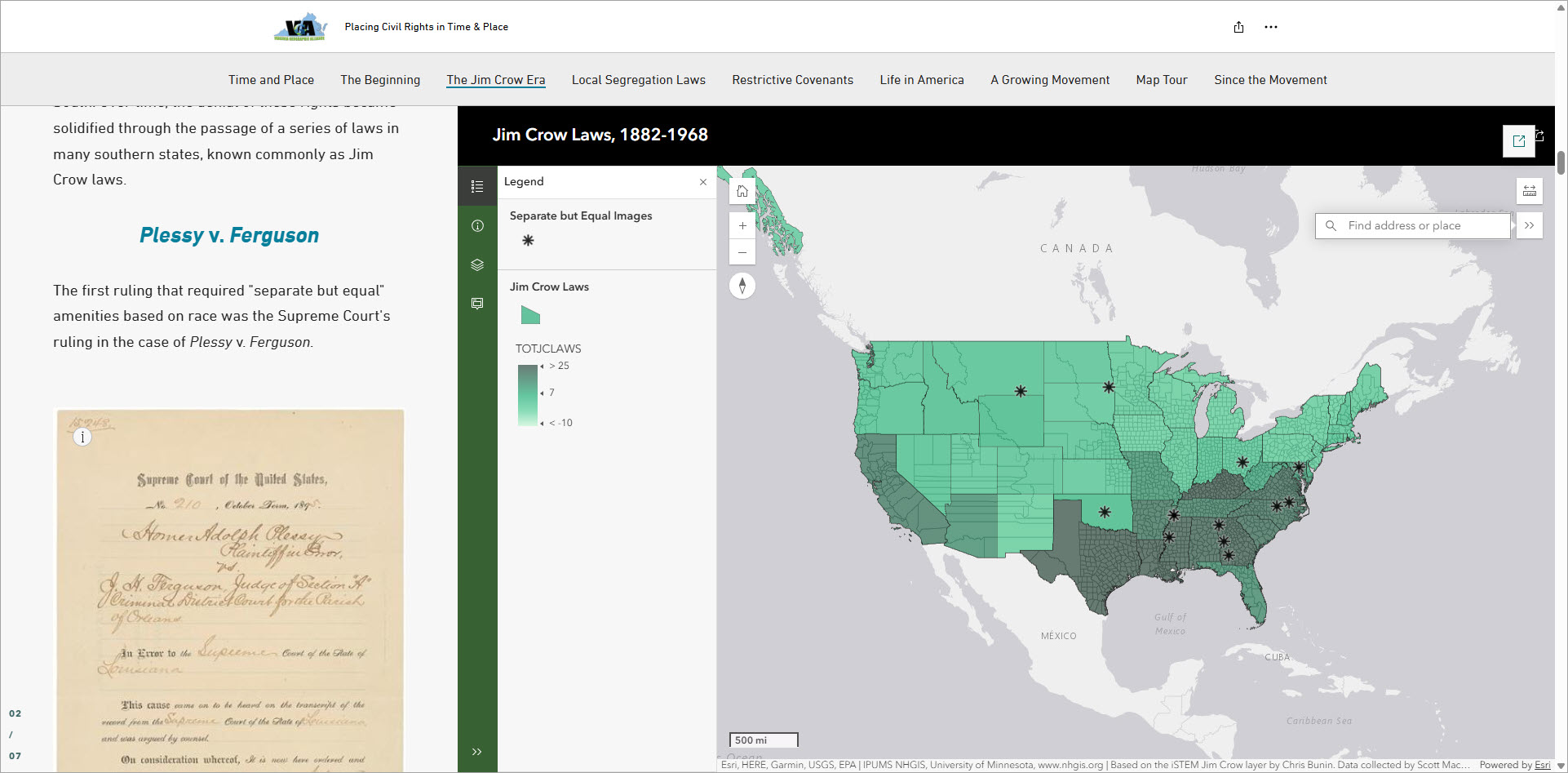Image resolution: width=1568 pixels, height=773 pixels.
Task: Click the share icon next to the map title
Action: pos(1542,135)
